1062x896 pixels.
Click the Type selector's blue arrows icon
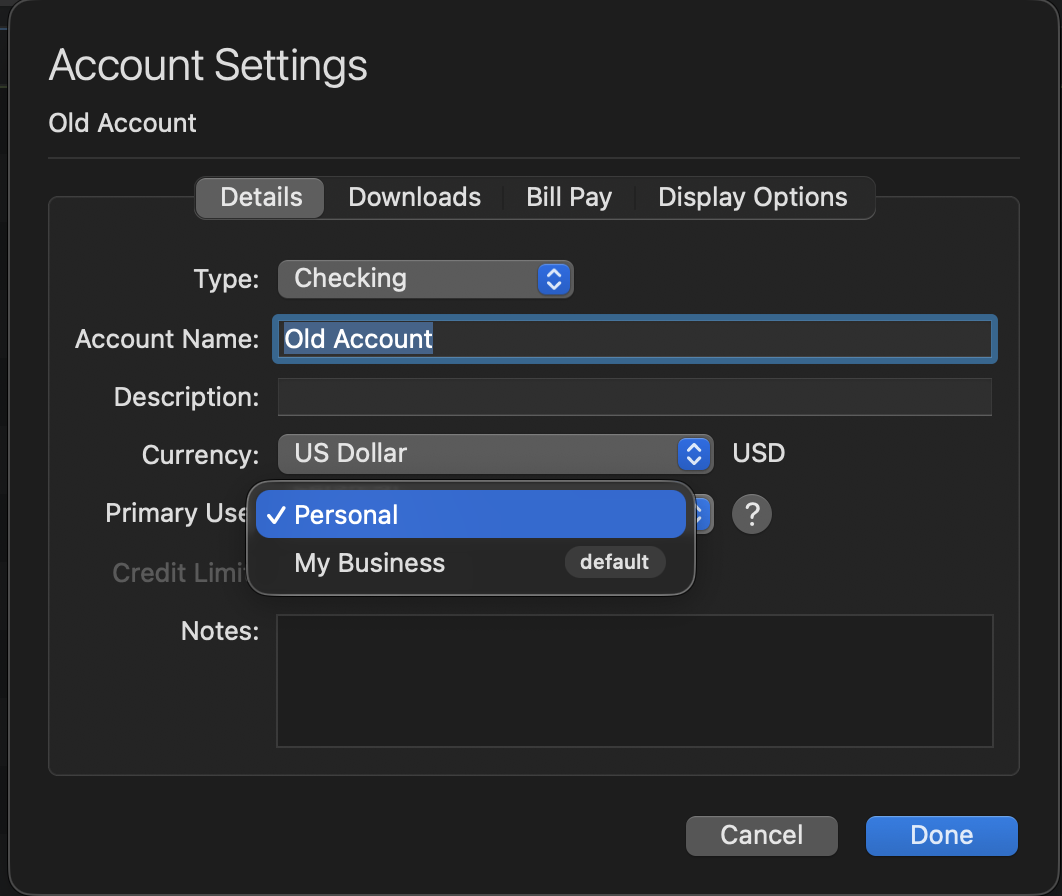pos(554,278)
